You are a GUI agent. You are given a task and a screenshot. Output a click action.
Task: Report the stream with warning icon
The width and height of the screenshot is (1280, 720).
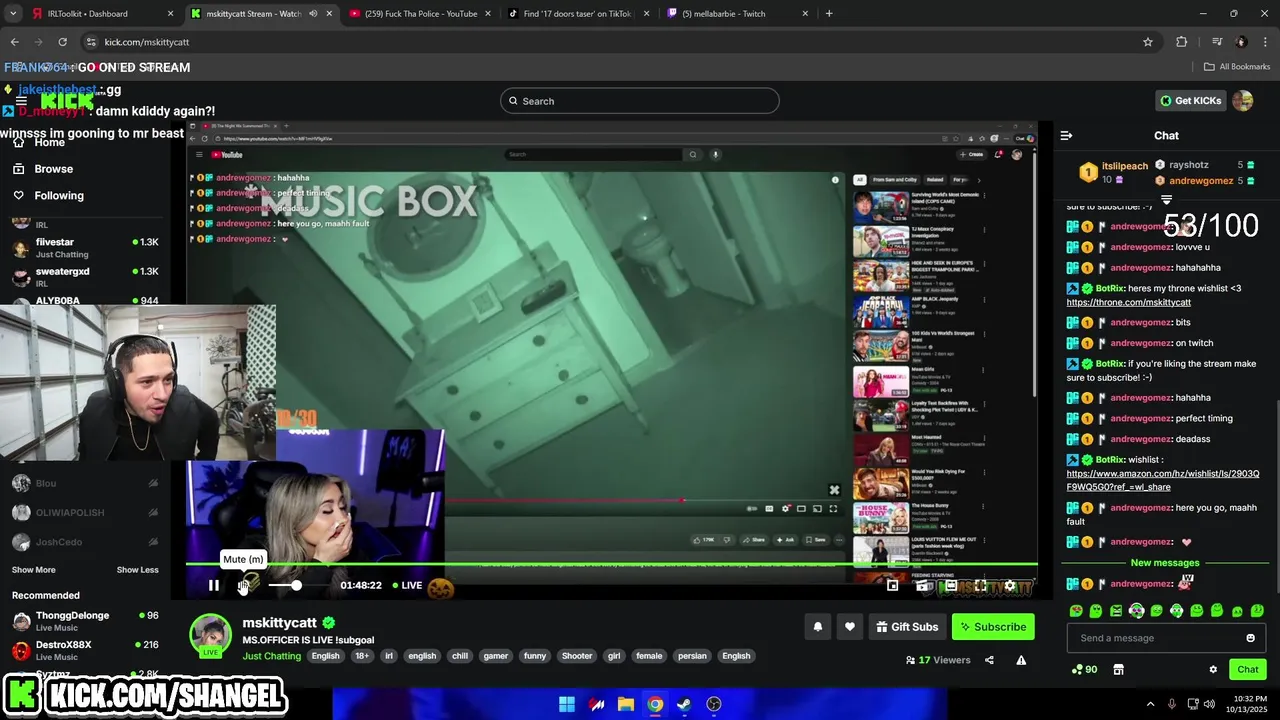[x=1021, y=660]
